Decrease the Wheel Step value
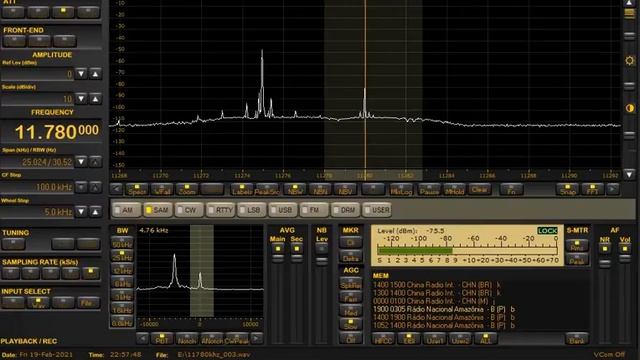 coord(81,211)
